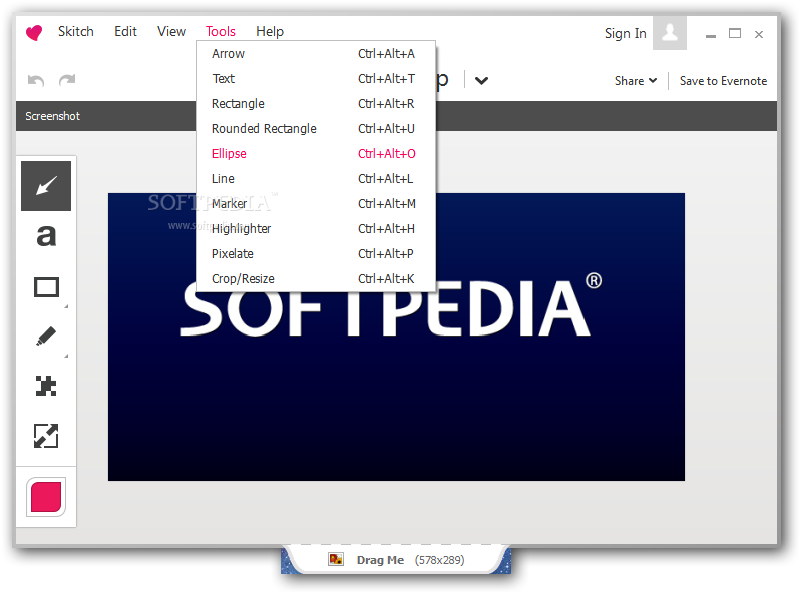The image size is (801, 594).
Task: Click the 578x289 size label
Action: click(439, 560)
